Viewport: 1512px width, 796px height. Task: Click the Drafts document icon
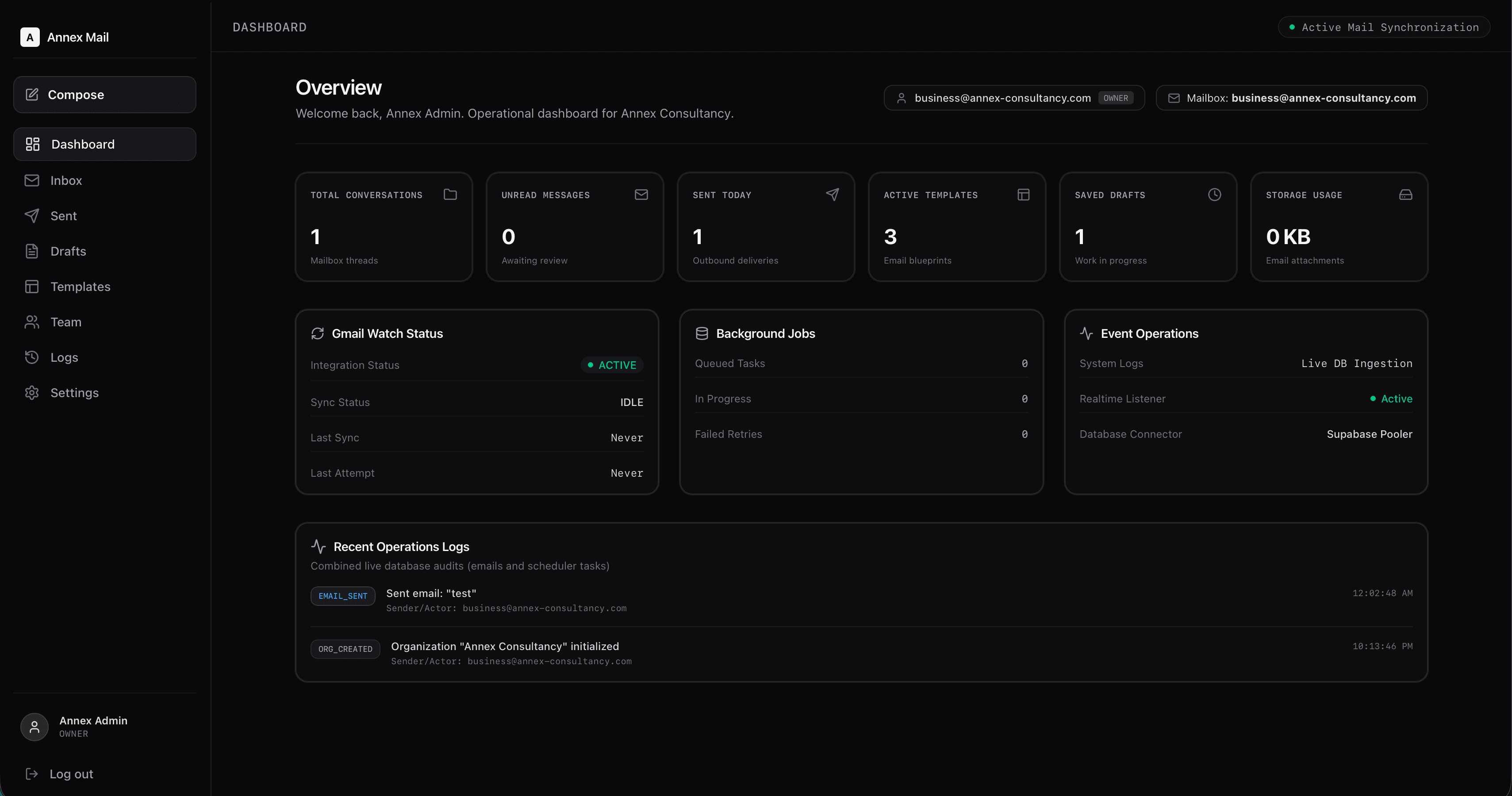[x=32, y=251]
